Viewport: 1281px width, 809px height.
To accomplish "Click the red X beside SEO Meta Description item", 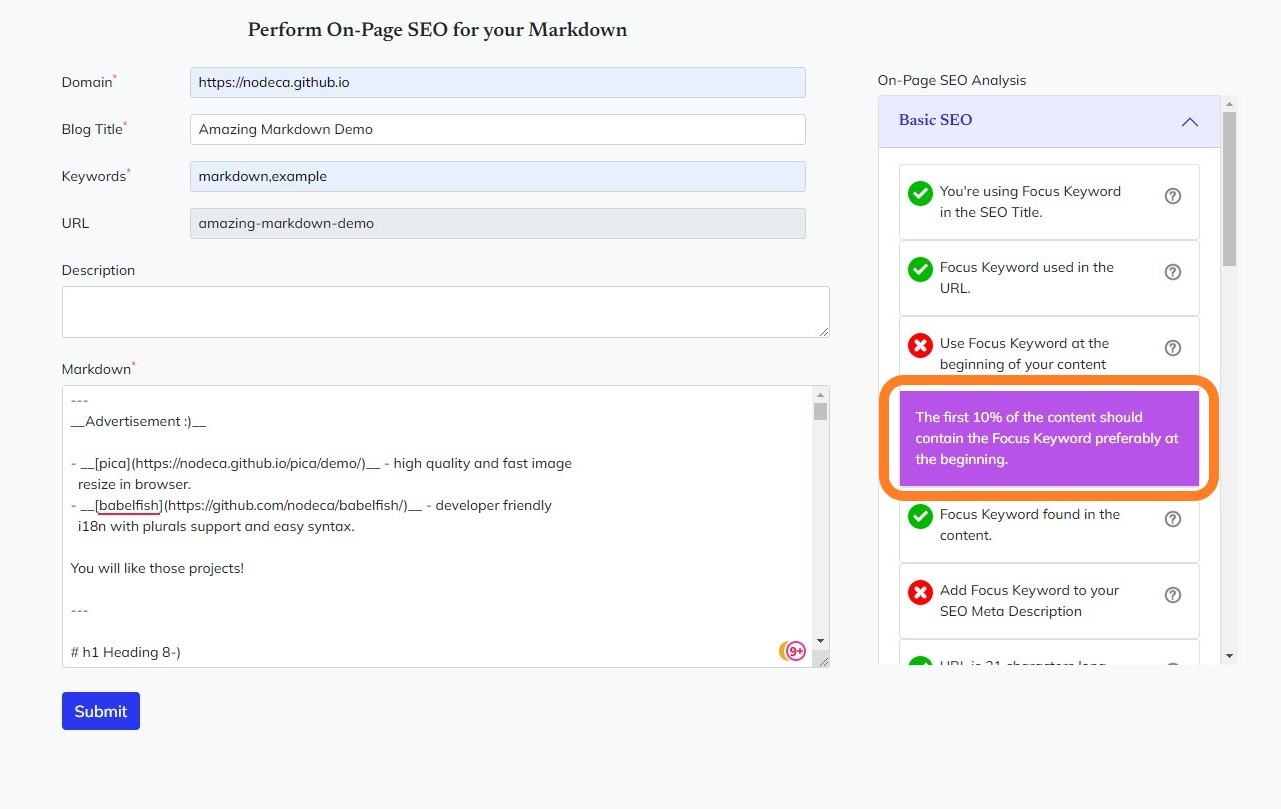I will pyautogui.click(x=920, y=592).
